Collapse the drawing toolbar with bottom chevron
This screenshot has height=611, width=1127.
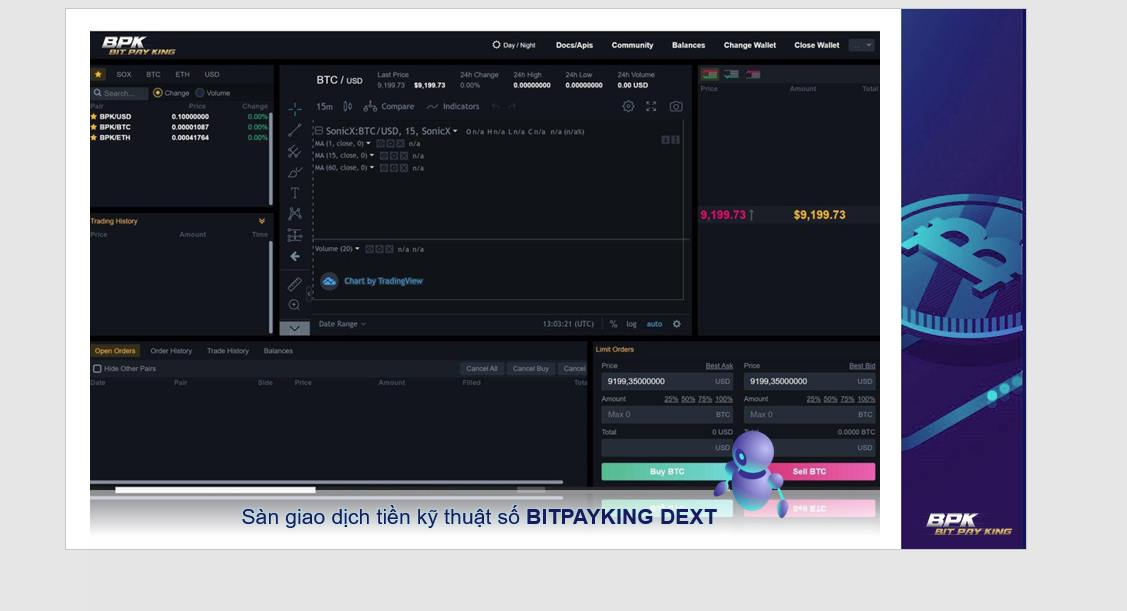click(295, 329)
